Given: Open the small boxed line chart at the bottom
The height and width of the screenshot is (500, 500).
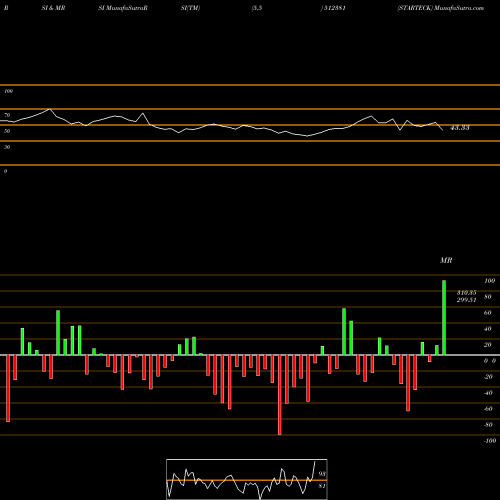Looking at the screenshot, I should [247, 479].
